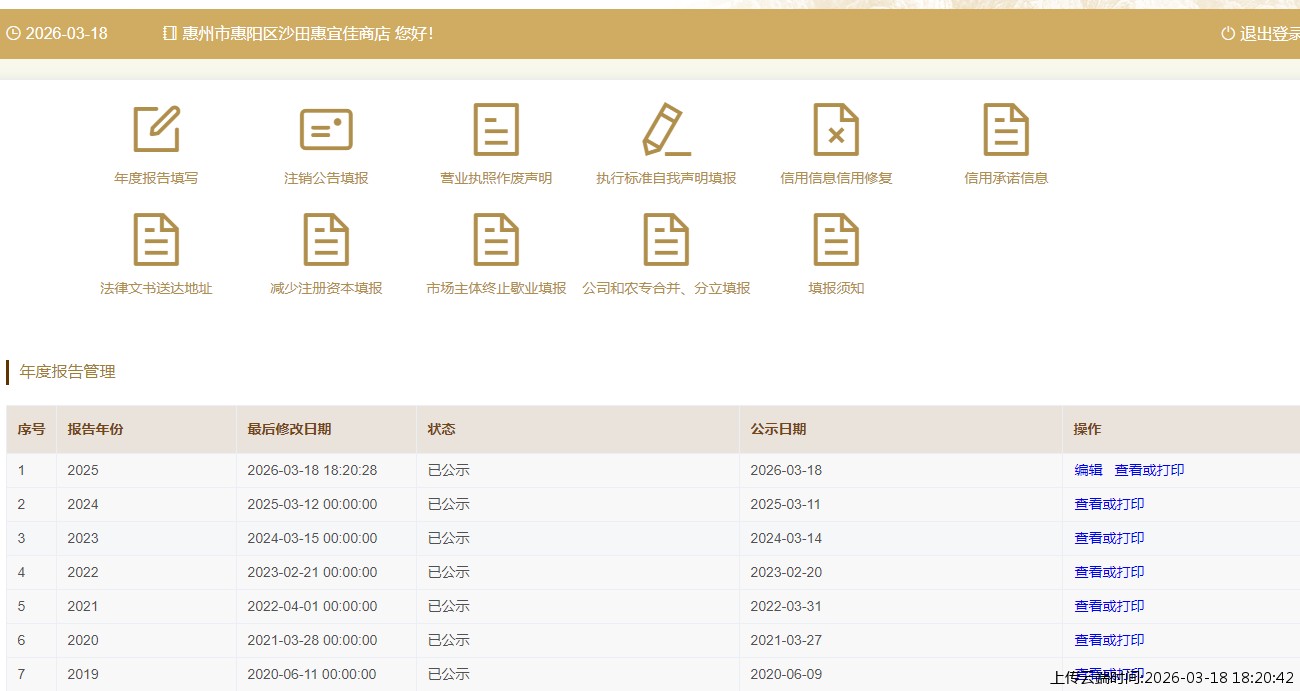Viewport: 1300px width, 691px height.
Task: Click 编辑 link for 2025 report
Action: (1088, 470)
